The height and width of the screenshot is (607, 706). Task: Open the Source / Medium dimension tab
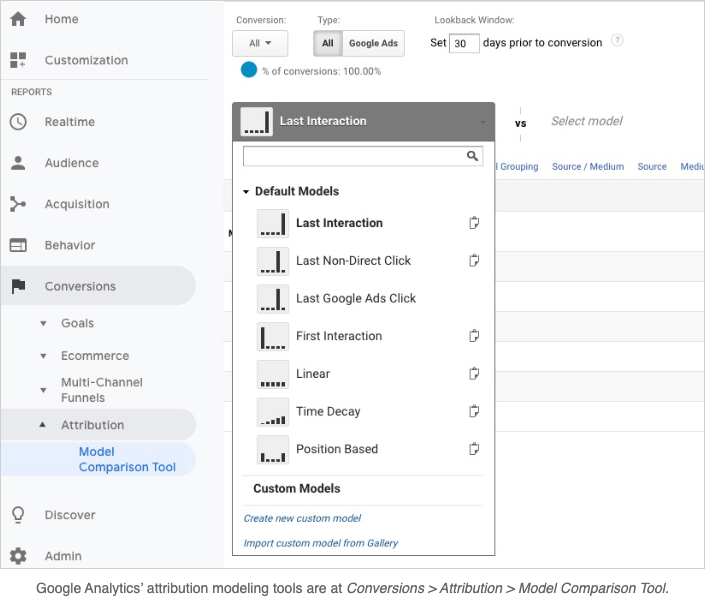click(588, 167)
